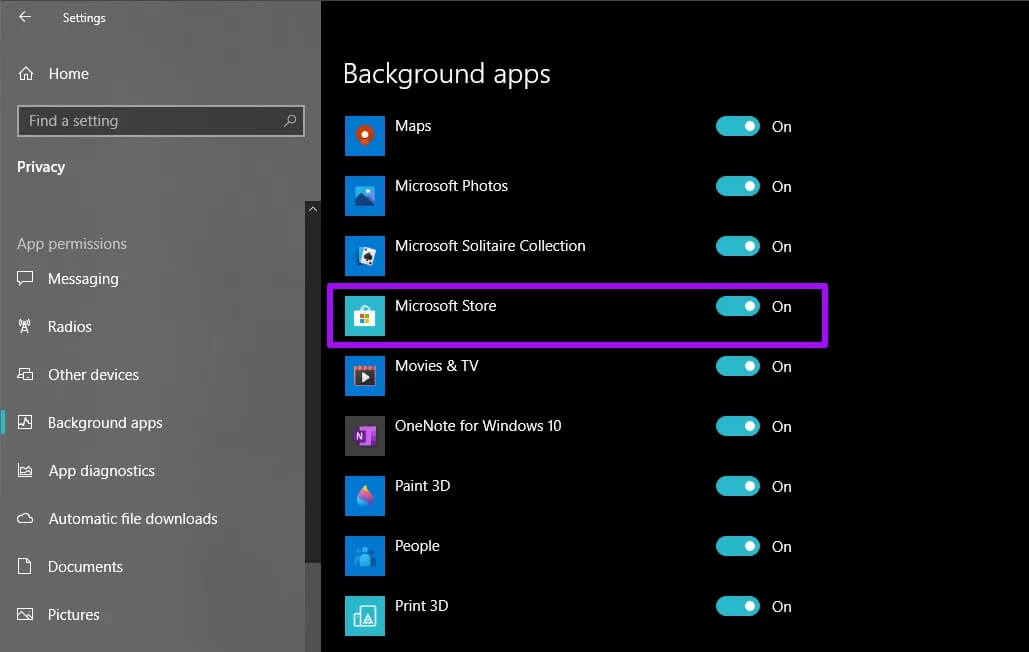Click the Background apps page title
This screenshot has width=1029, height=652.
click(x=446, y=74)
